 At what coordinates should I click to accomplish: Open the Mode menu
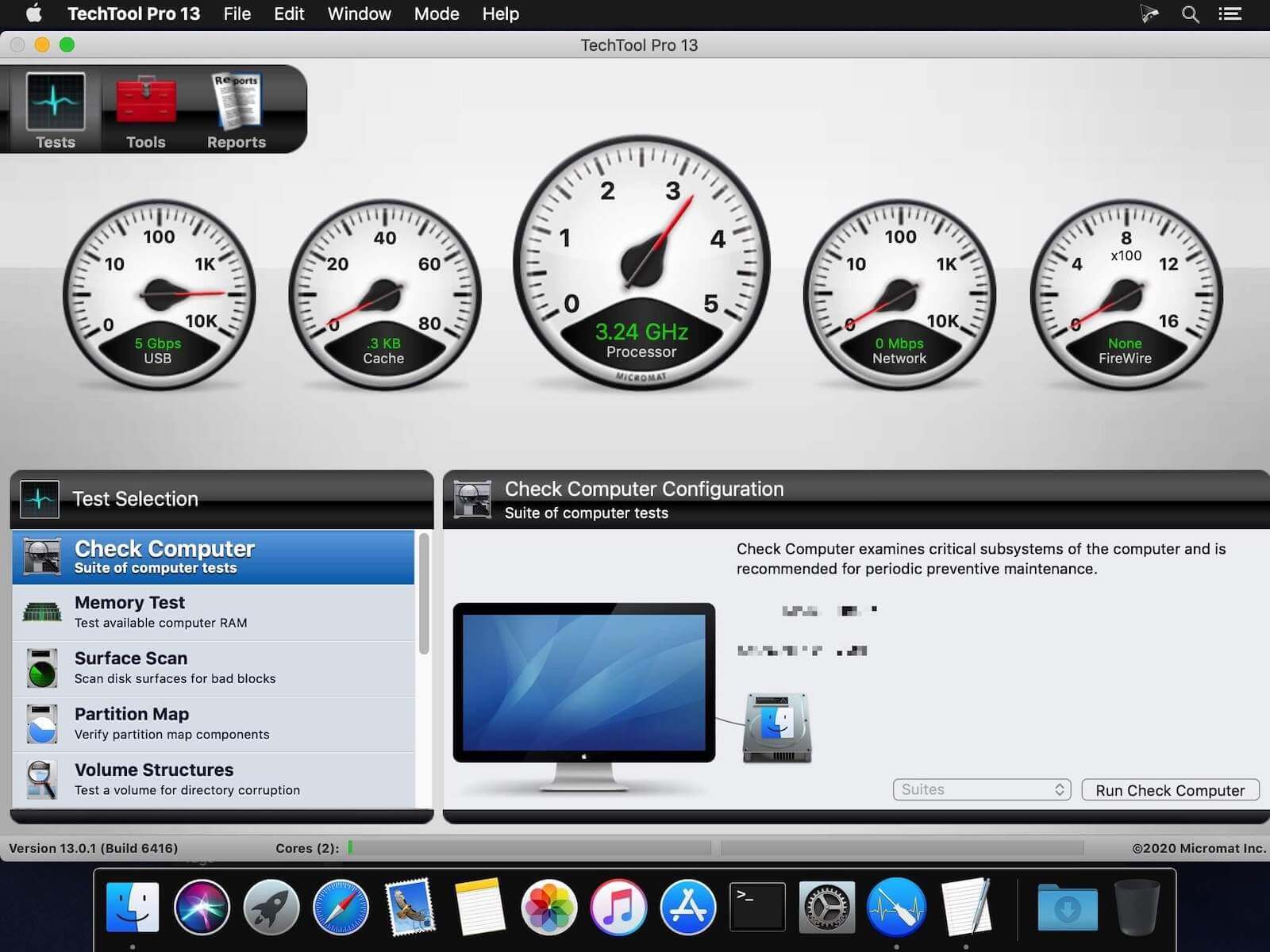pos(437,13)
